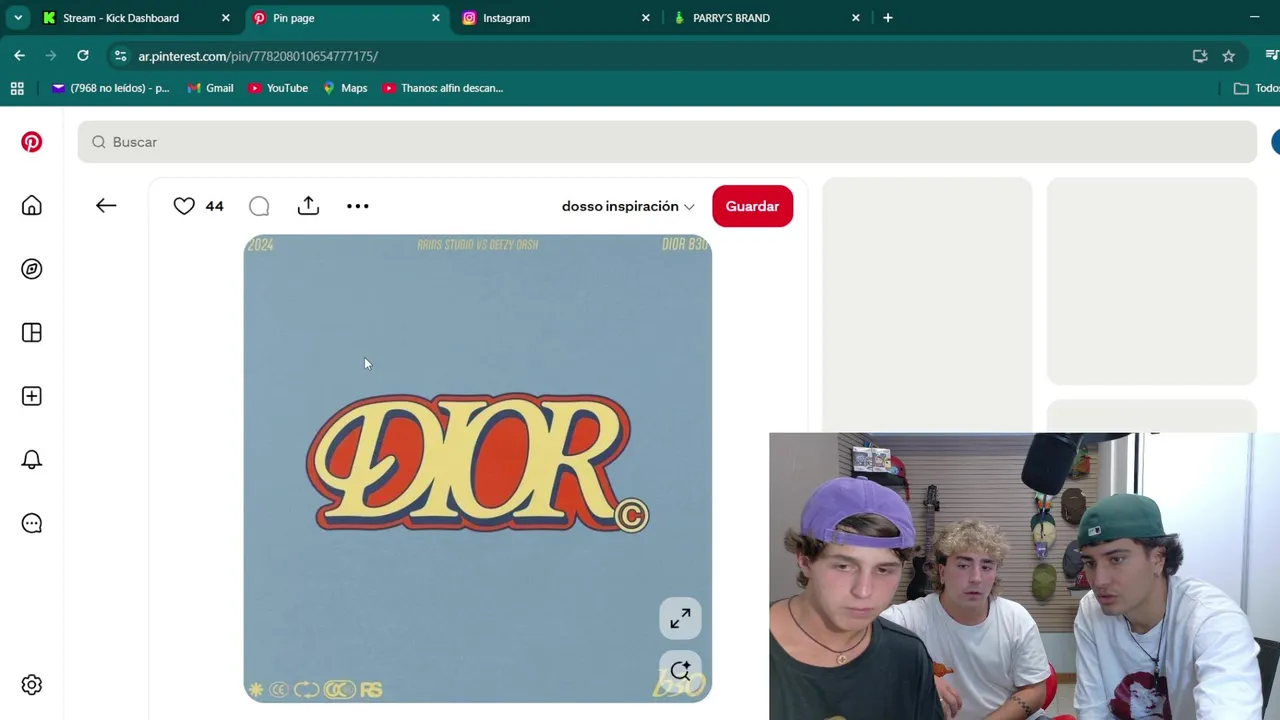Open comments bubble icon on pin
Screen dimensions: 1280x720
point(259,206)
